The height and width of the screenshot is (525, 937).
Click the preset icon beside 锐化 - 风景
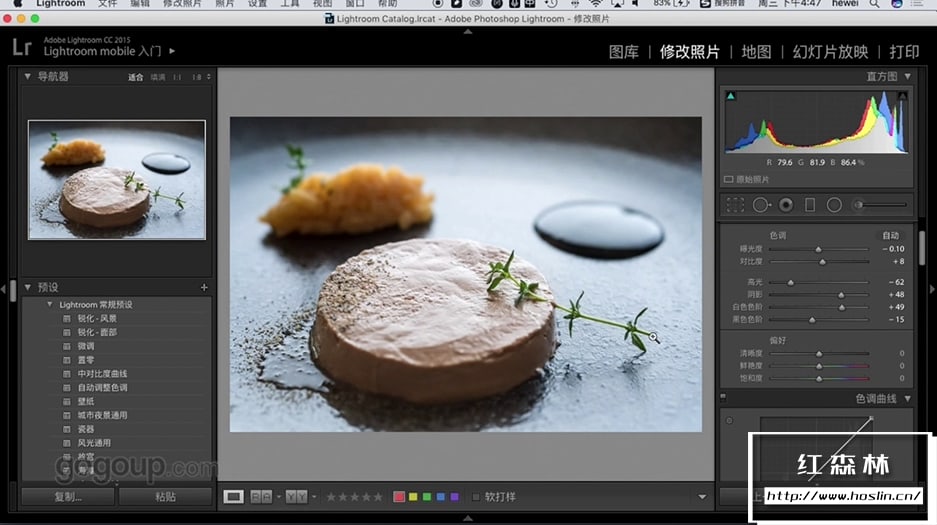click(67, 318)
